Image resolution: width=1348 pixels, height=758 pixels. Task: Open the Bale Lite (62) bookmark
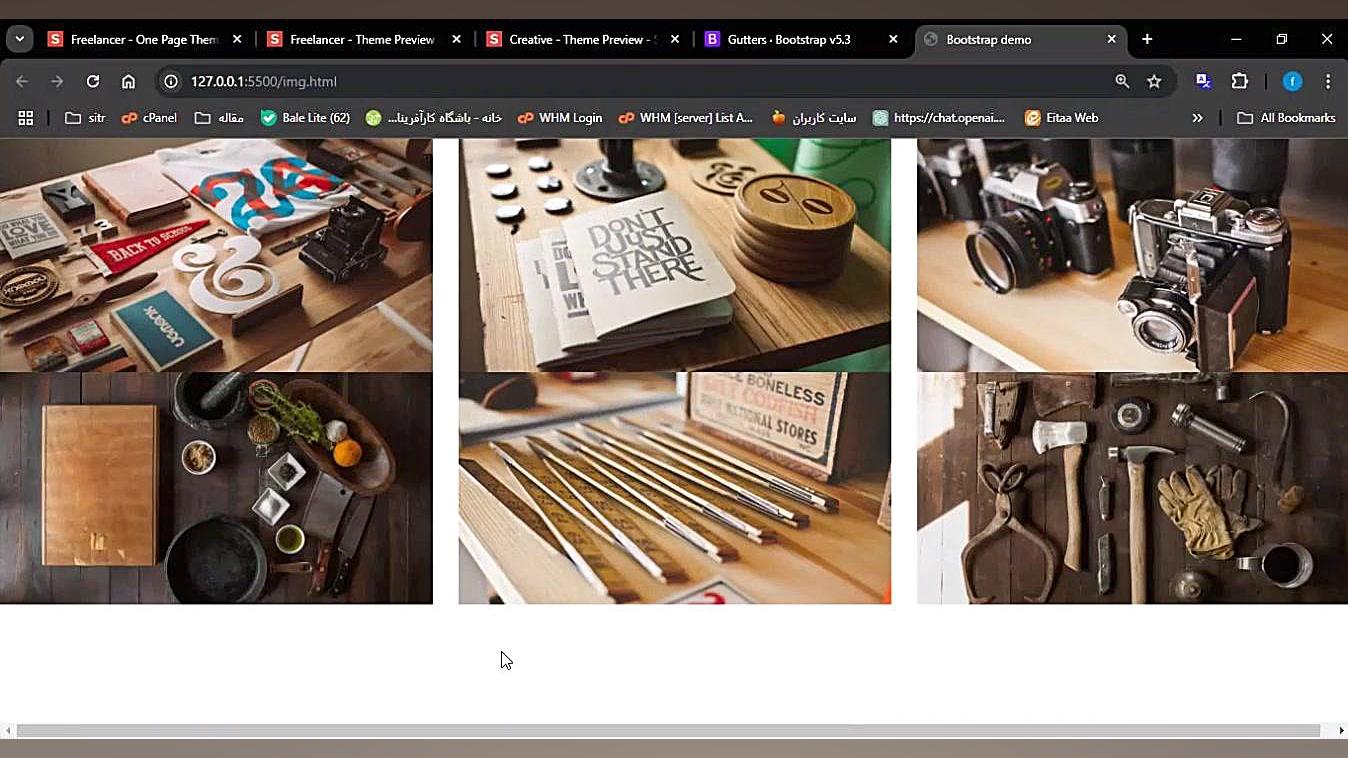(x=305, y=118)
